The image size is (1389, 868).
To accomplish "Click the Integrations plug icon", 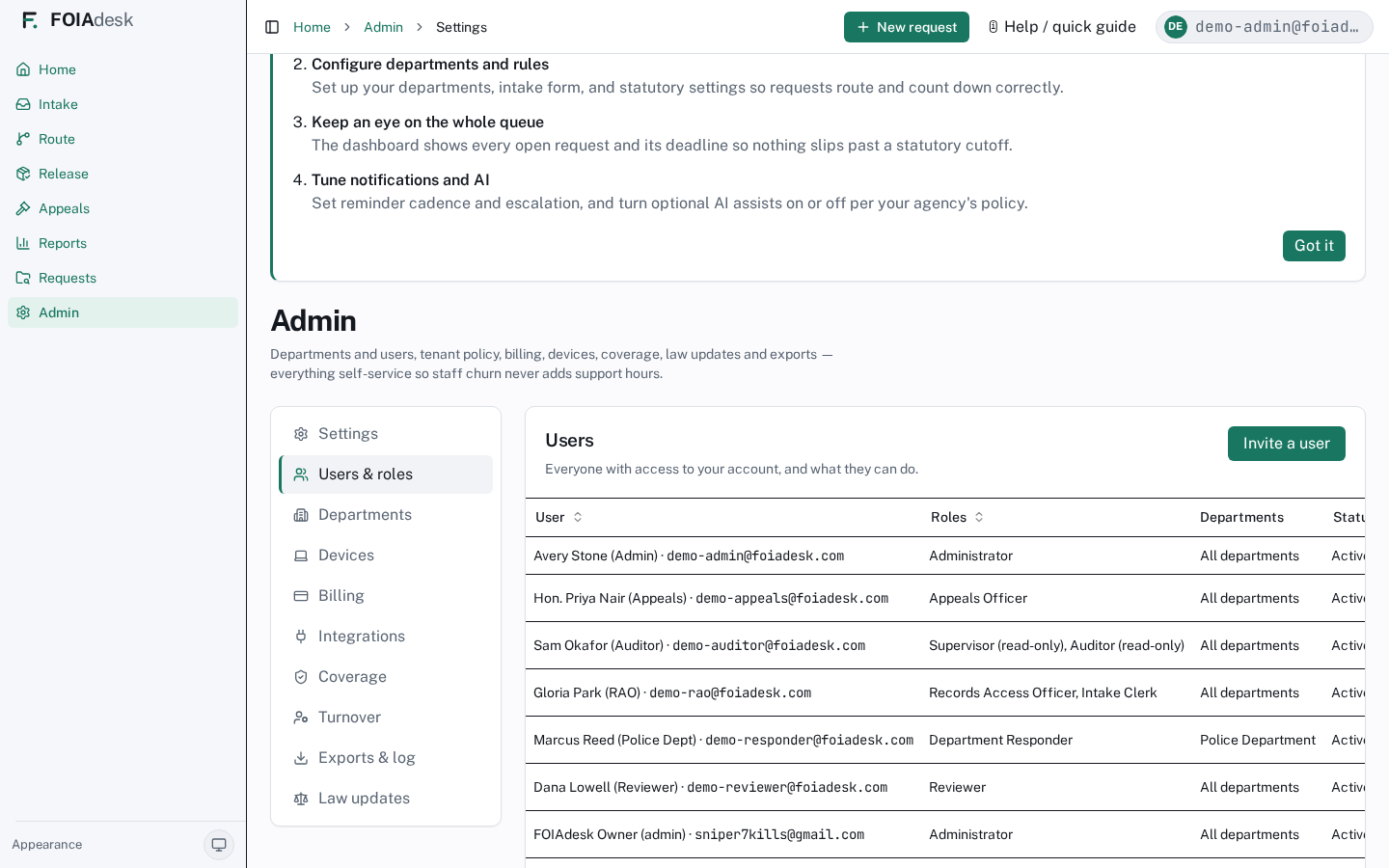I will [x=301, y=637].
